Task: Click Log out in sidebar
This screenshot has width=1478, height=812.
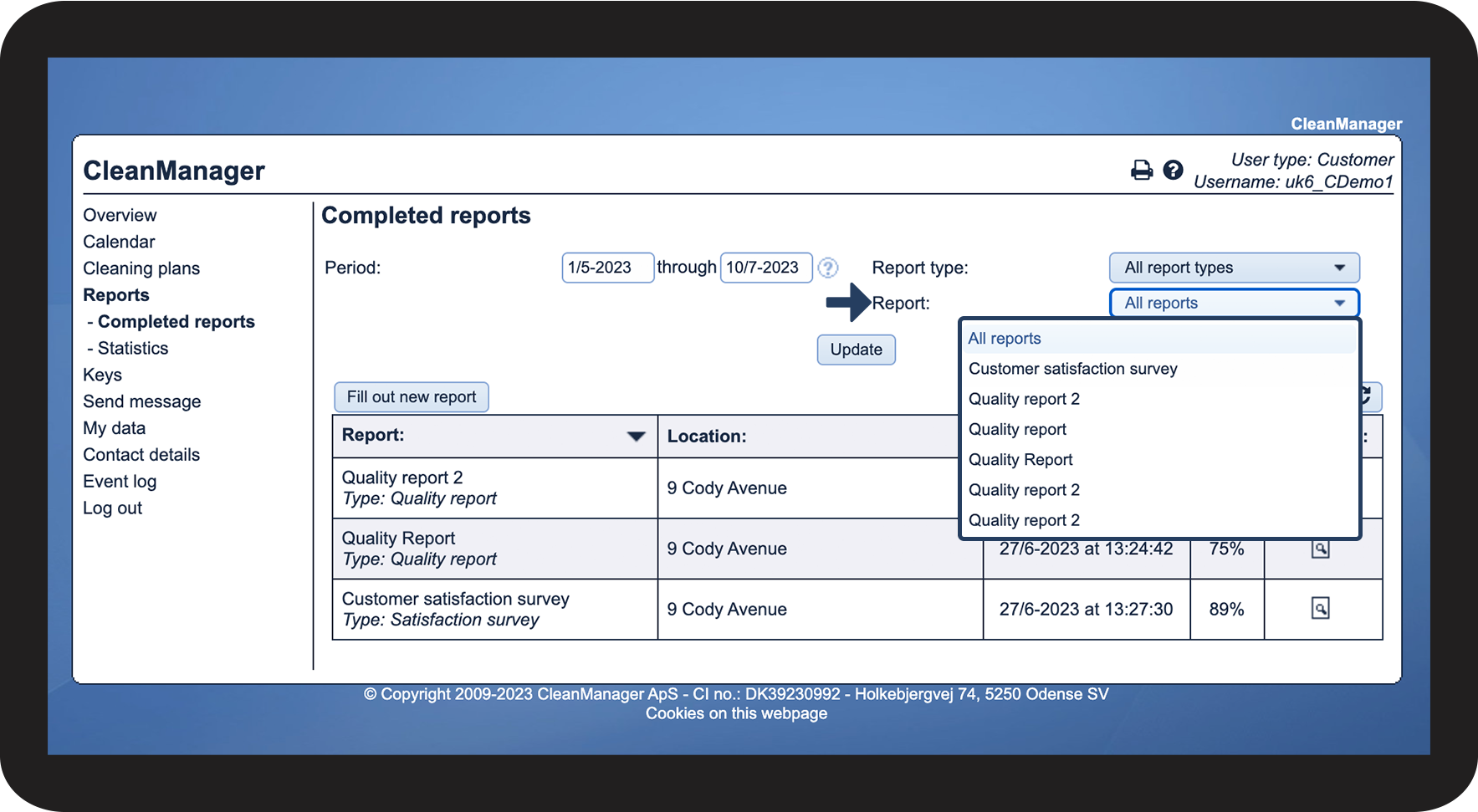Action: (x=112, y=508)
